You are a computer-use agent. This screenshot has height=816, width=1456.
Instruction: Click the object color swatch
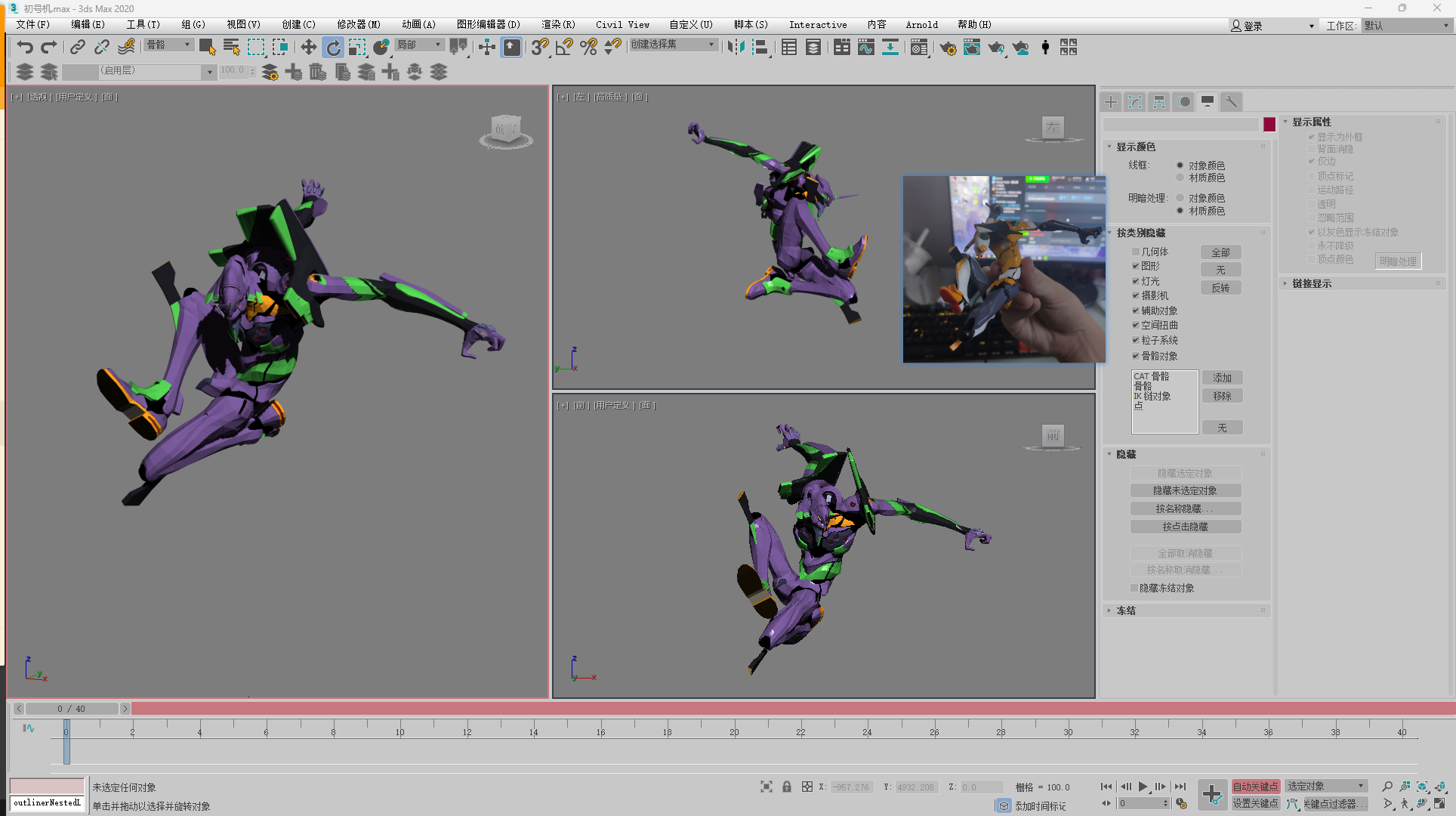[x=1269, y=125]
